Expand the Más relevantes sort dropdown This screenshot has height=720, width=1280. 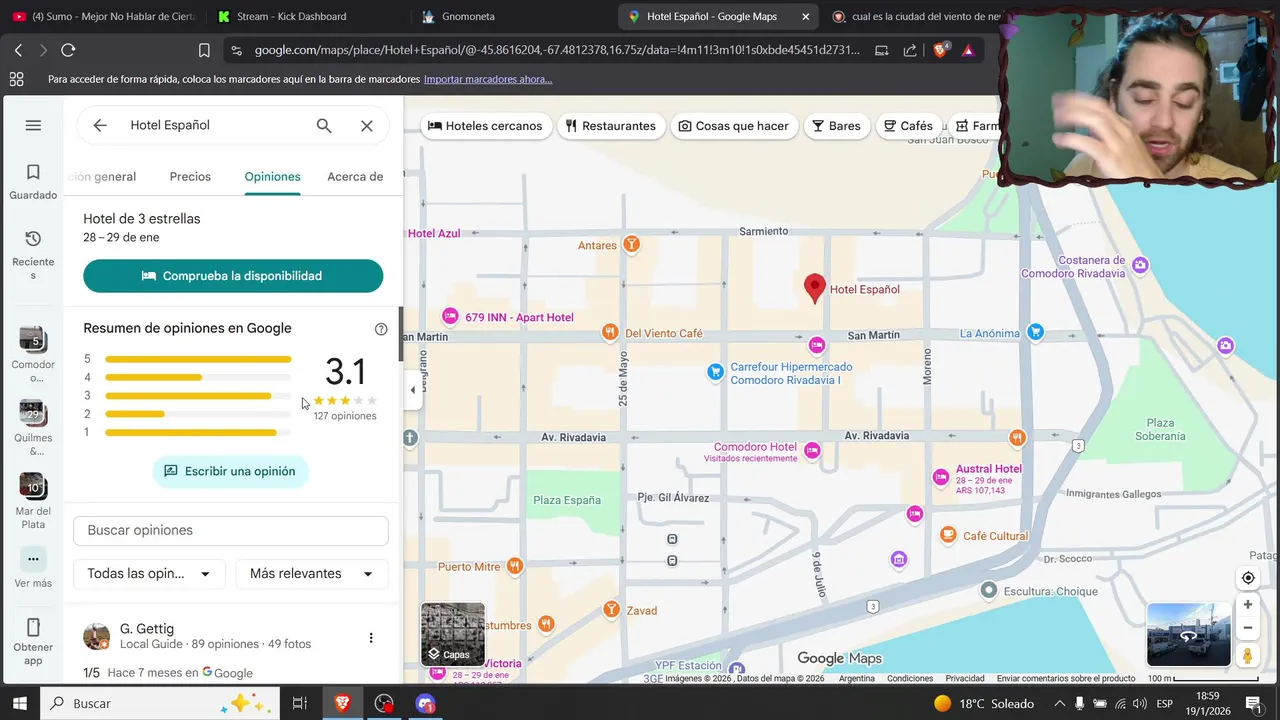[311, 573]
